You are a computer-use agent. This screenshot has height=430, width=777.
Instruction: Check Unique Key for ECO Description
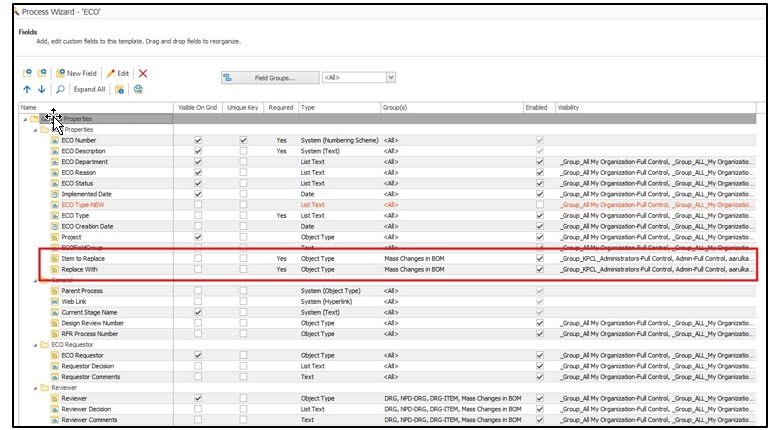(x=243, y=151)
